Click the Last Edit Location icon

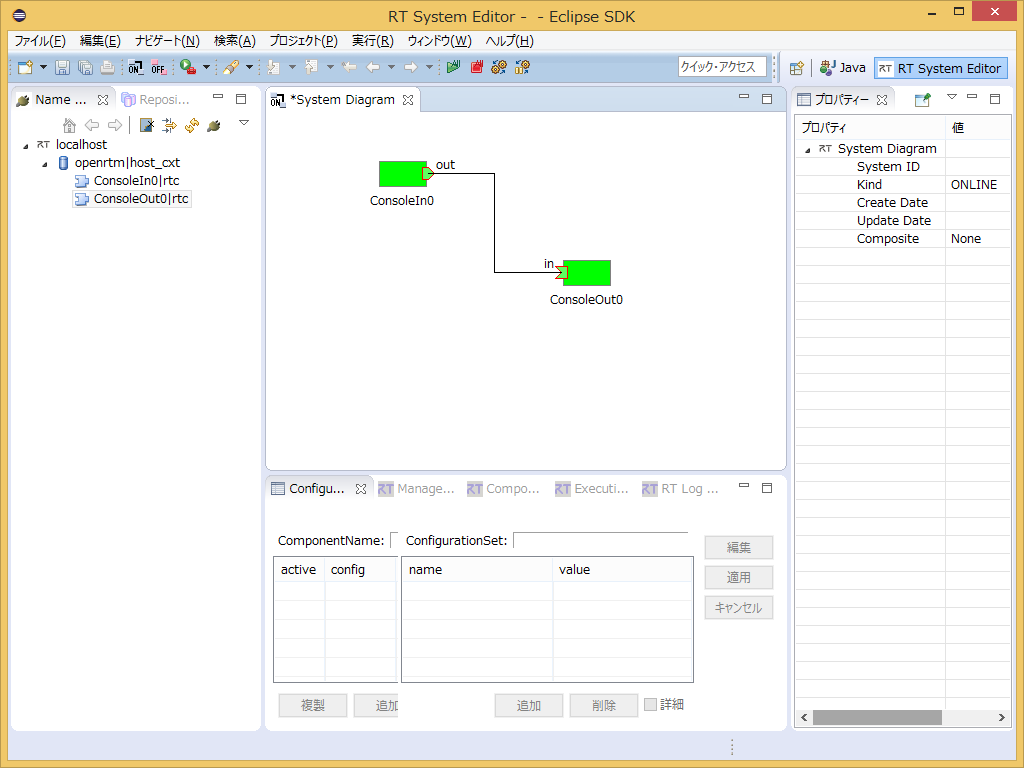pos(349,67)
